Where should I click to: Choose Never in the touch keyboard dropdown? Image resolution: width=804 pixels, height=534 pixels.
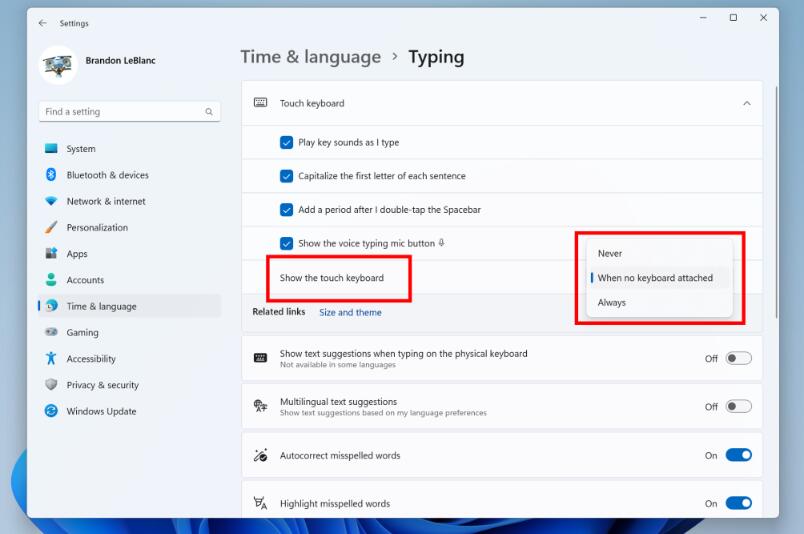coord(659,253)
